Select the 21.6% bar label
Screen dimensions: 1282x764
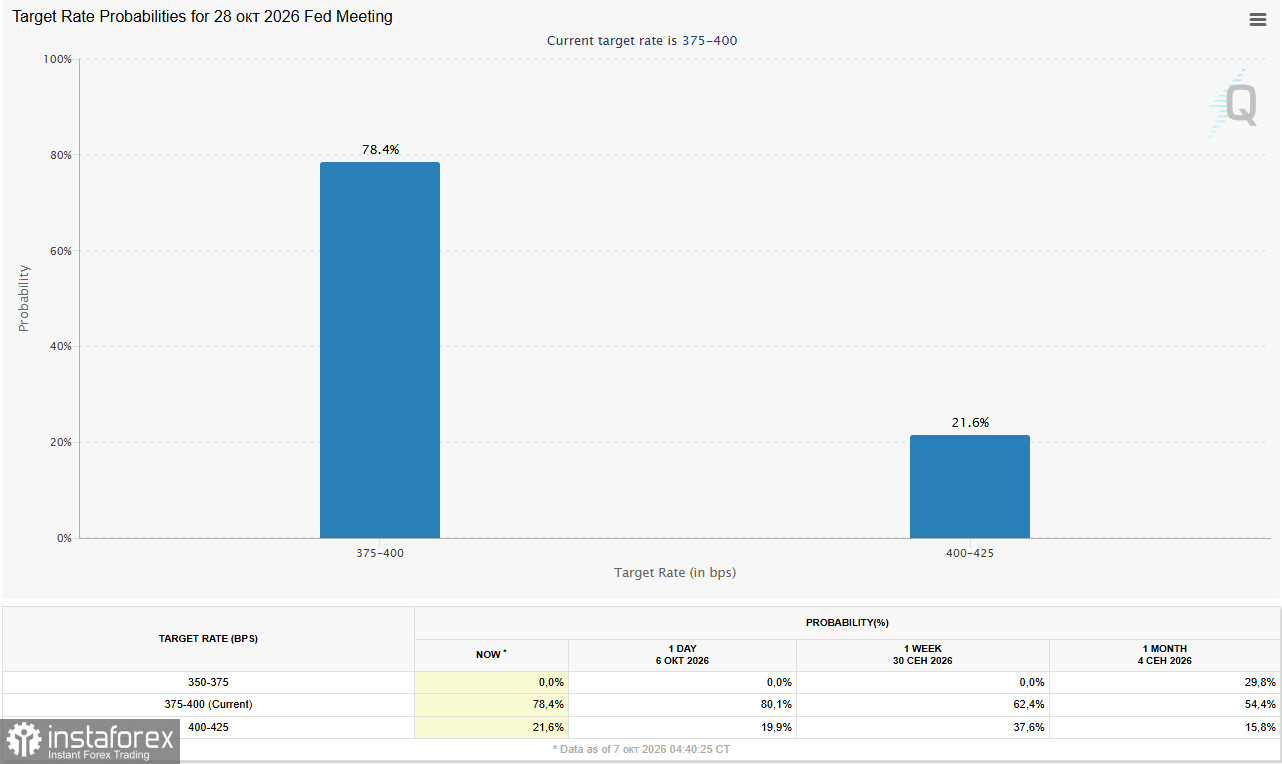tap(970, 422)
